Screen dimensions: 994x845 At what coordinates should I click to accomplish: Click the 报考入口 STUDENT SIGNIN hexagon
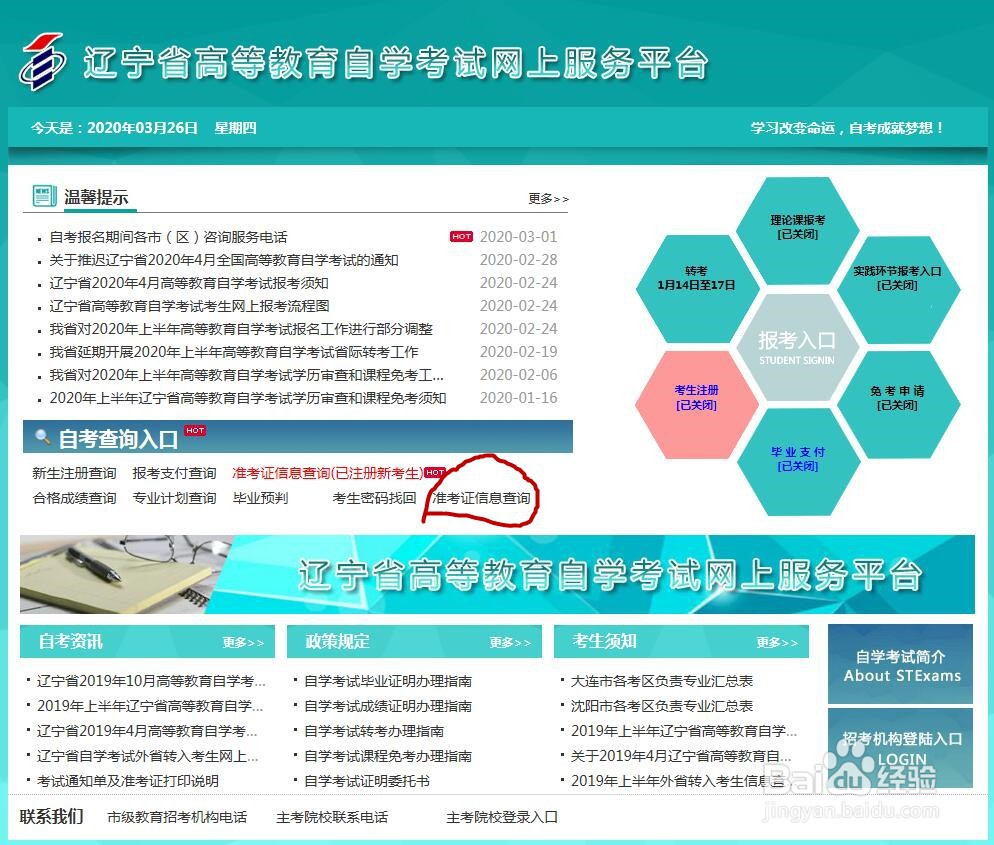click(797, 347)
